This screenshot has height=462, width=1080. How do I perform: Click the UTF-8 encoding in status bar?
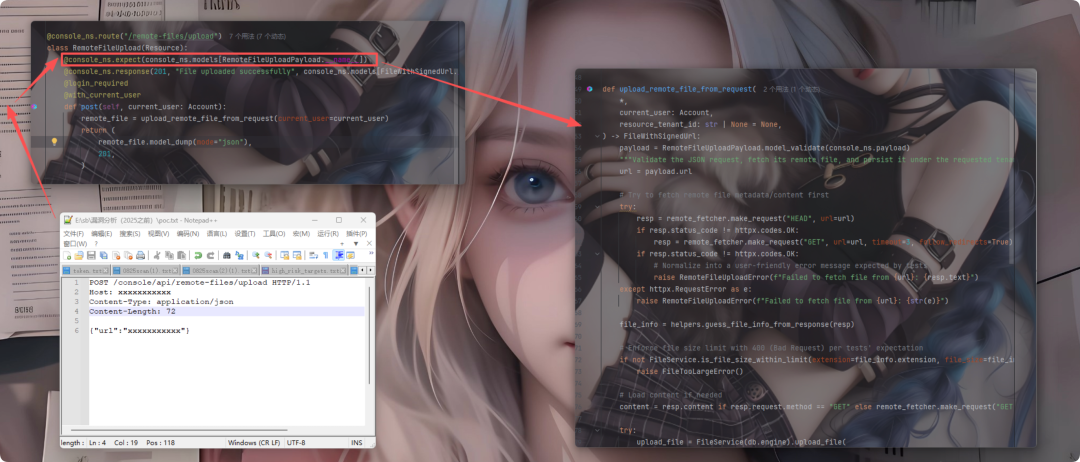click(296, 442)
